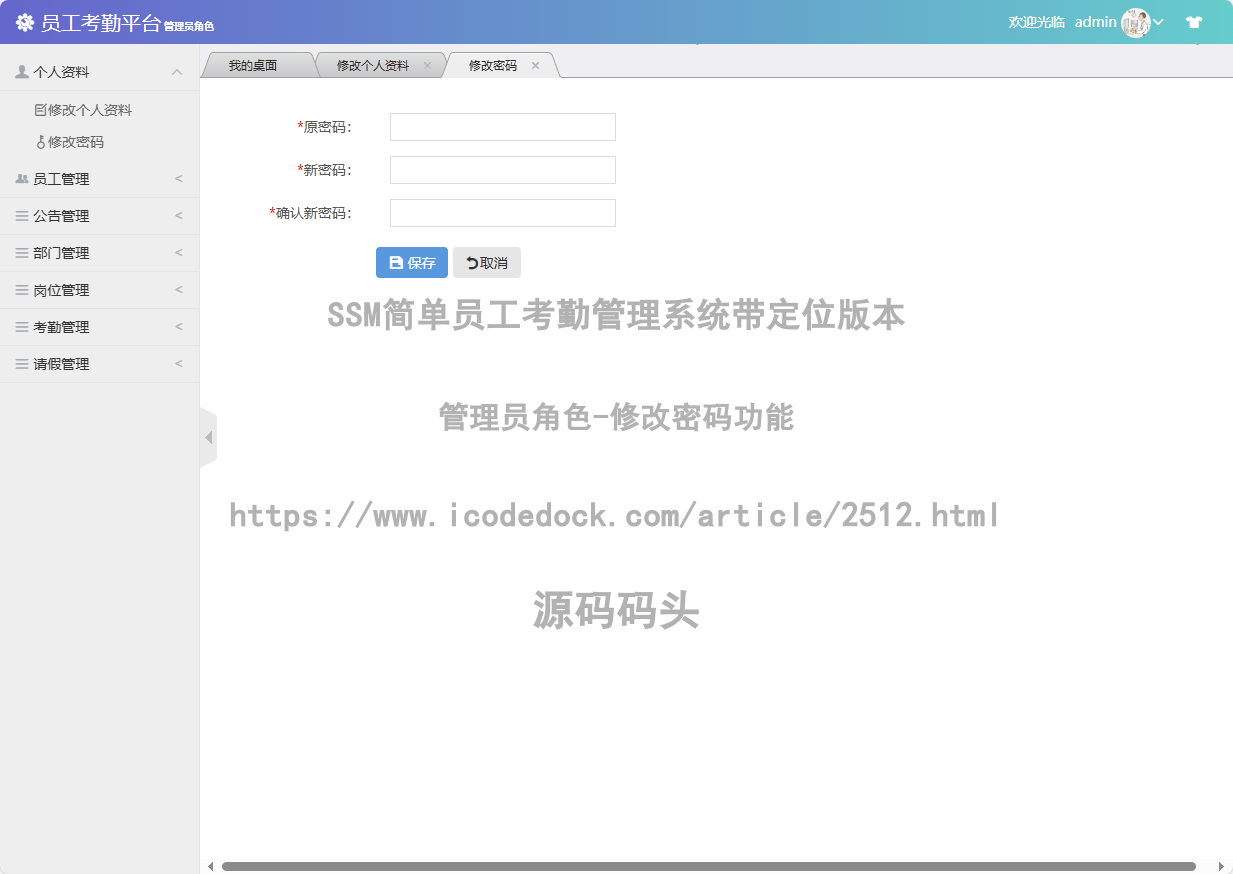Click the form icon beside 修改个人资料
This screenshot has width=1233, height=874.
41,110
